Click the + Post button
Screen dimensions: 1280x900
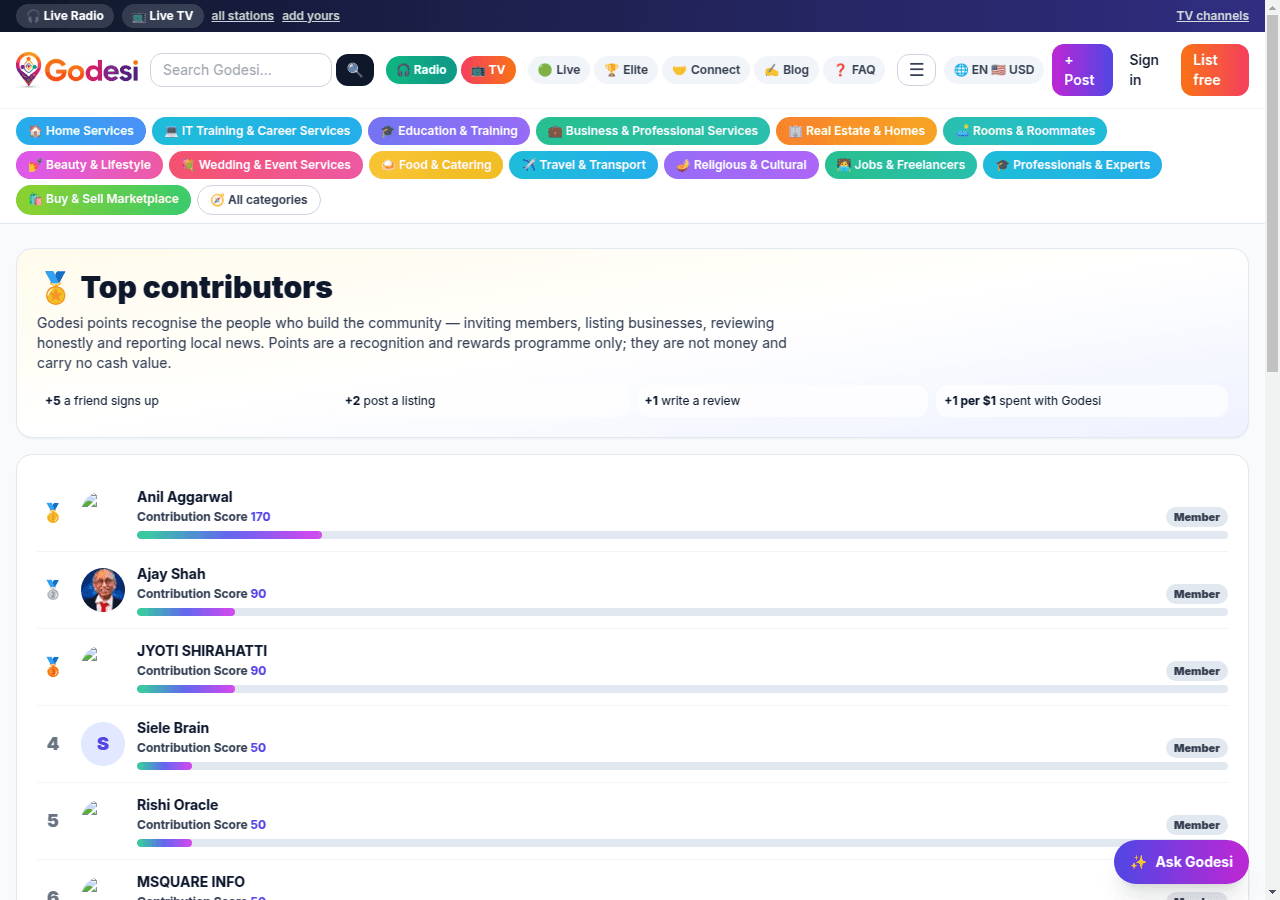tap(1082, 70)
